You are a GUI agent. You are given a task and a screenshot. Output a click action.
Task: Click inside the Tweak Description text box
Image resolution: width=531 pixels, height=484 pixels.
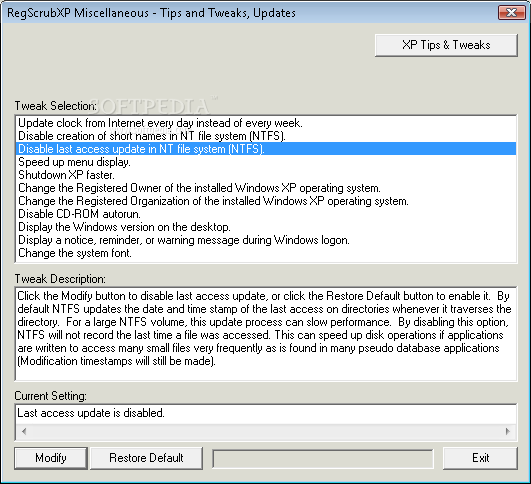click(266, 334)
